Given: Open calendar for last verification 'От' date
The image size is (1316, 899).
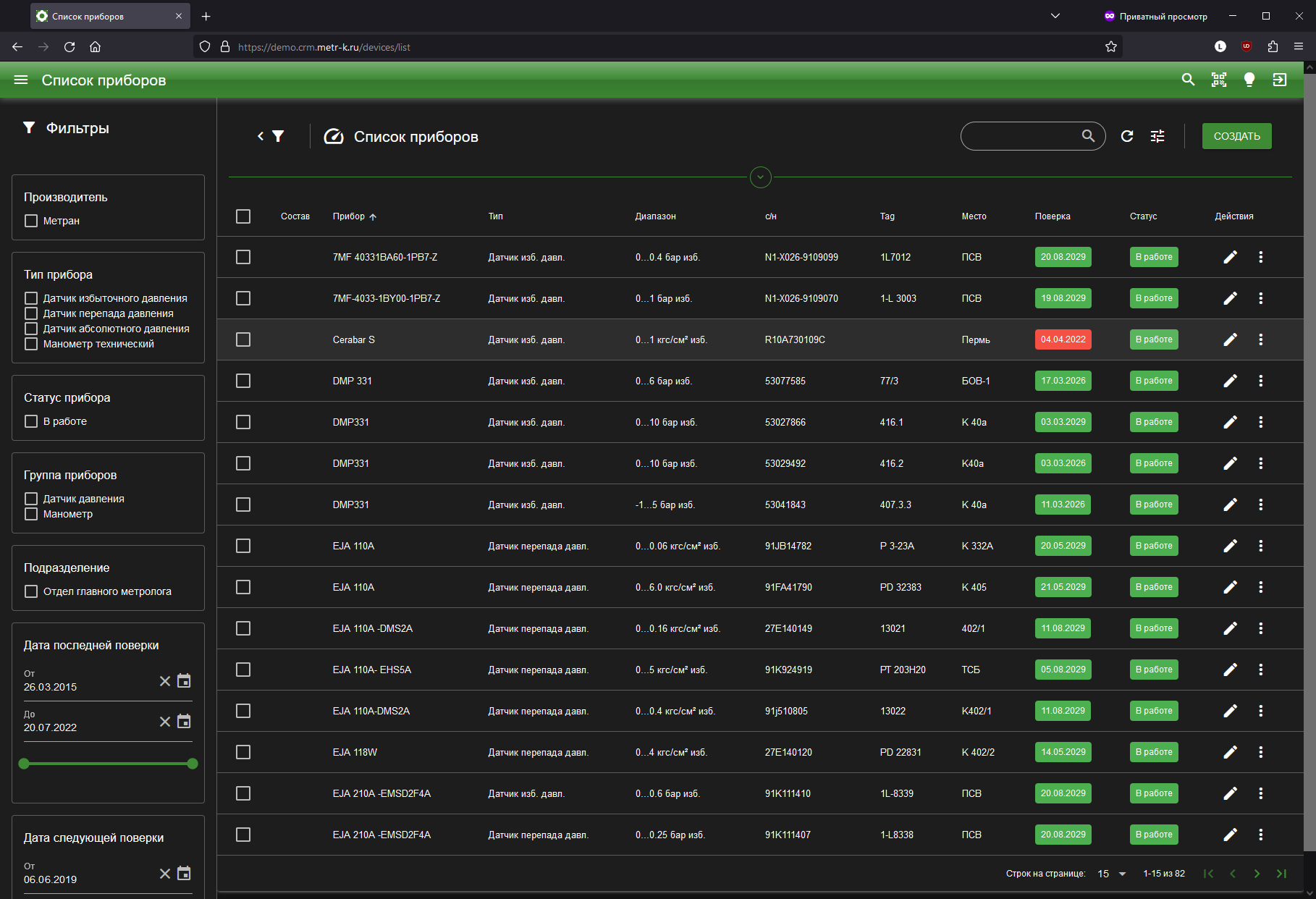Looking at the screenshot, I should click(x=184, y=681).
